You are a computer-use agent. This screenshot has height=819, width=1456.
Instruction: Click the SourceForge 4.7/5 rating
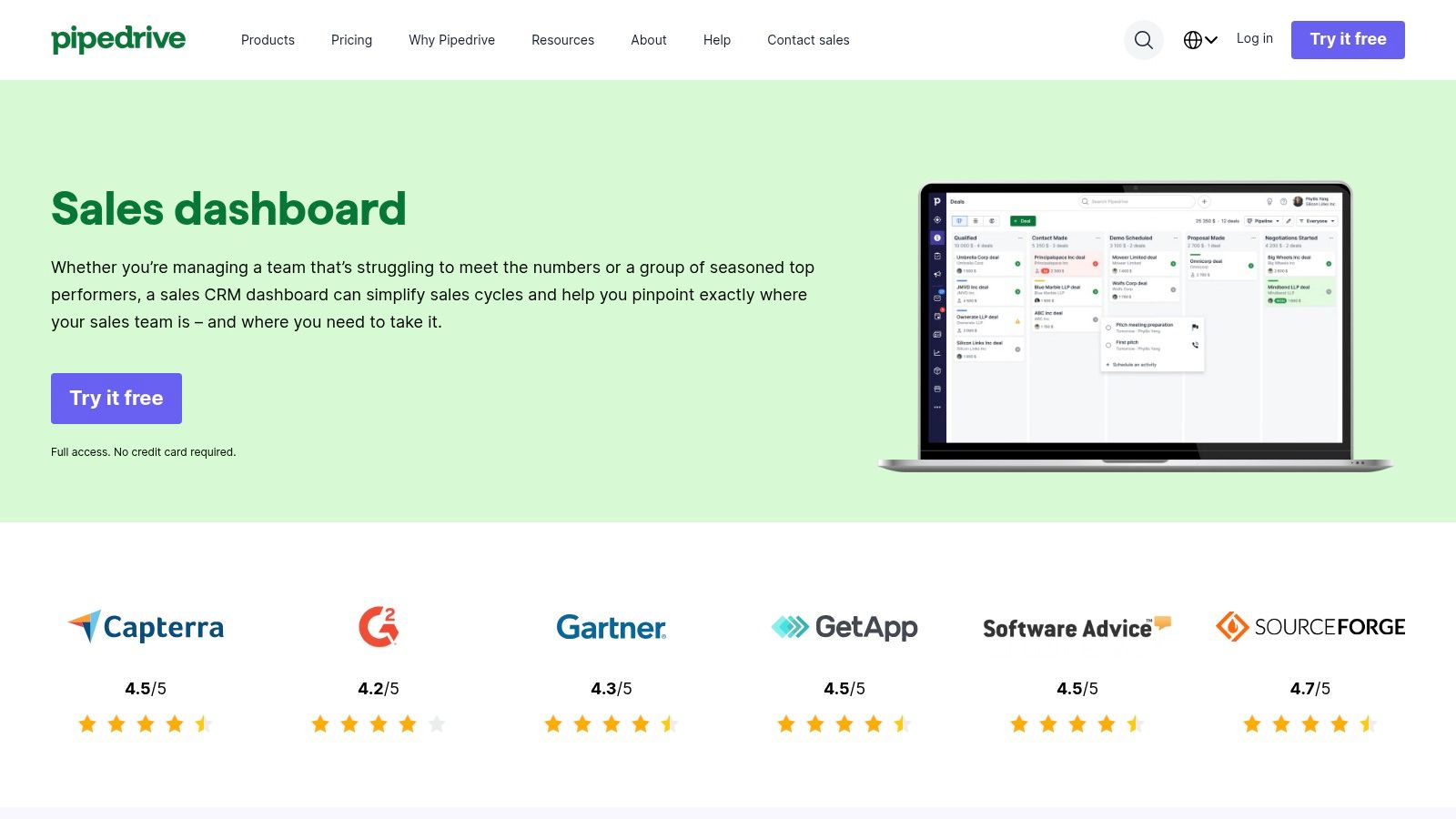[1310, 689]
